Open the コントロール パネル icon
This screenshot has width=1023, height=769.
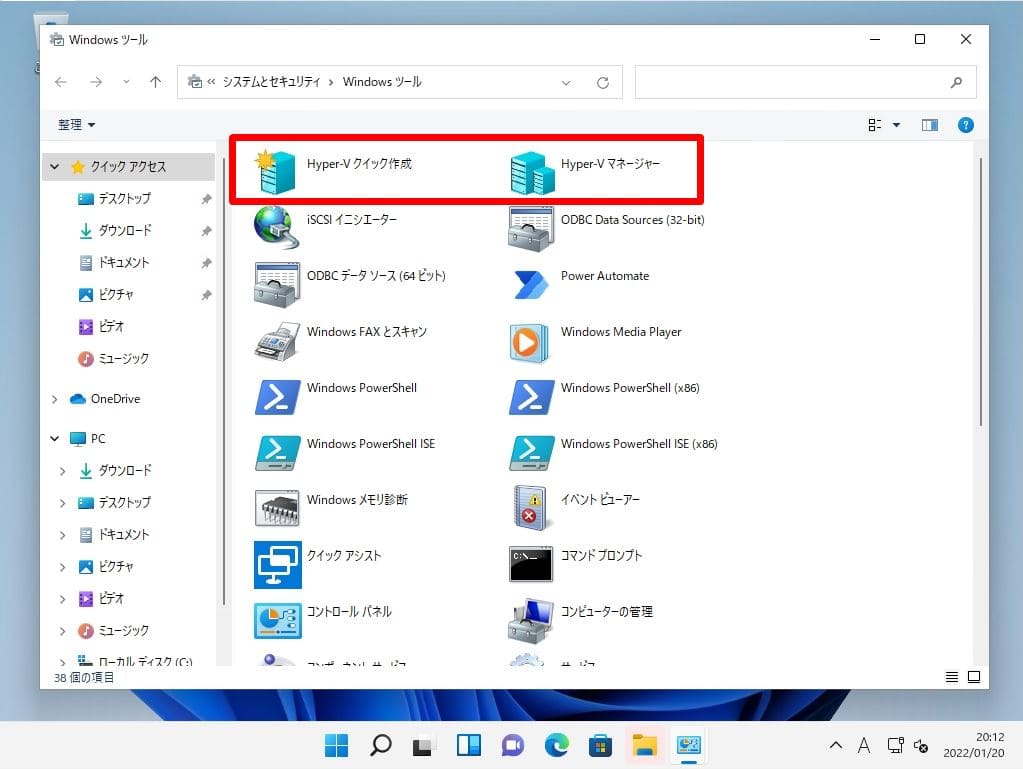point(278,620)
